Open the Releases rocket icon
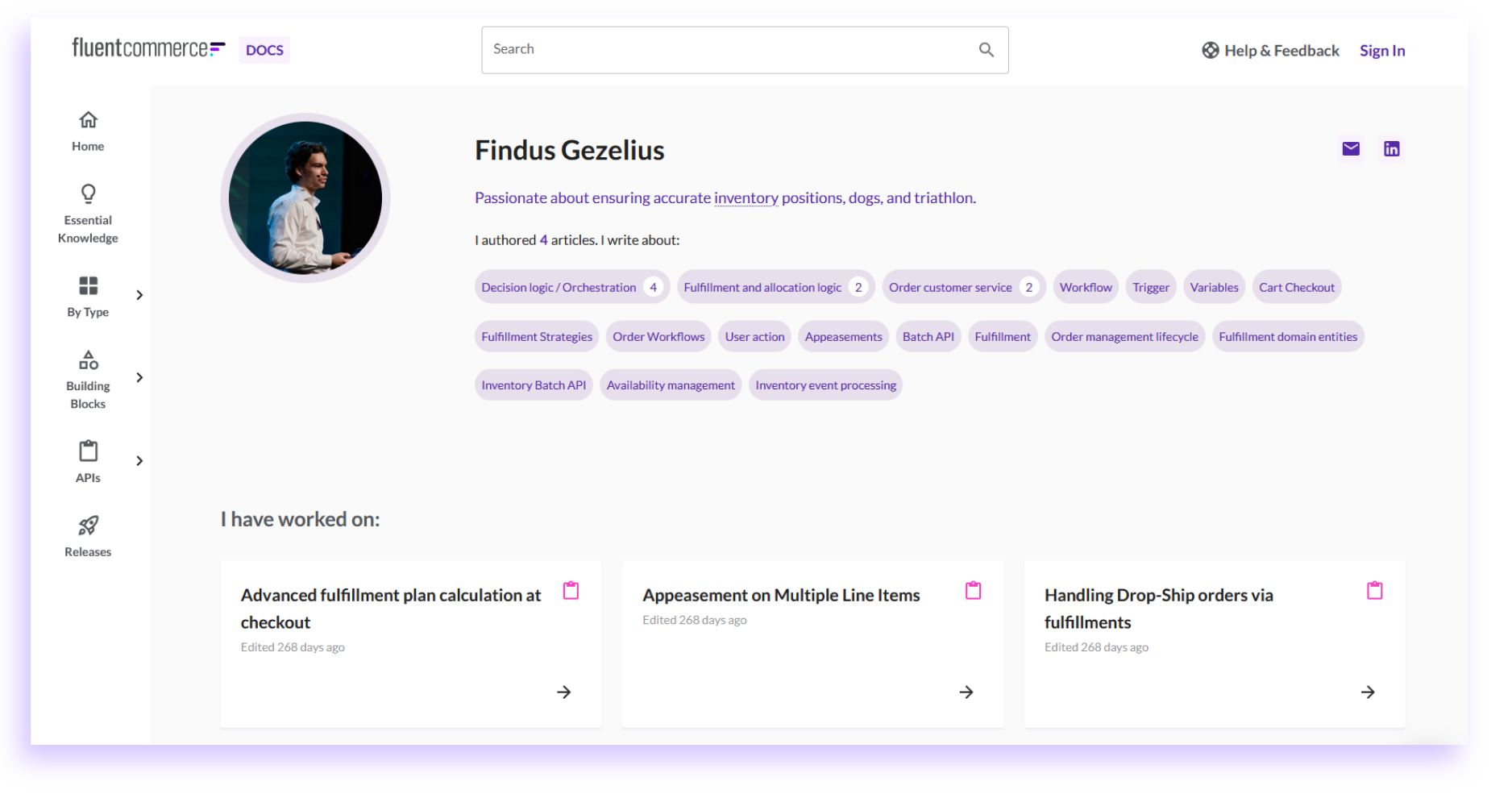 (88, 526)
